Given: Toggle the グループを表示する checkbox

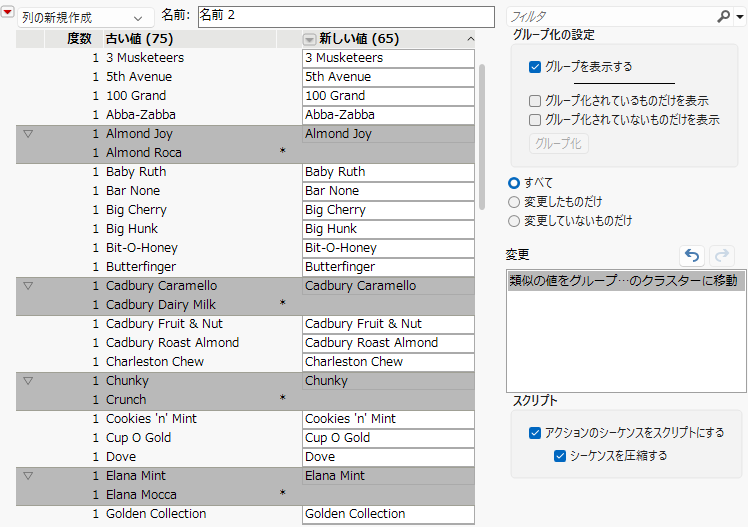Looking at the screenshot, I should click(x=535, y=67).
